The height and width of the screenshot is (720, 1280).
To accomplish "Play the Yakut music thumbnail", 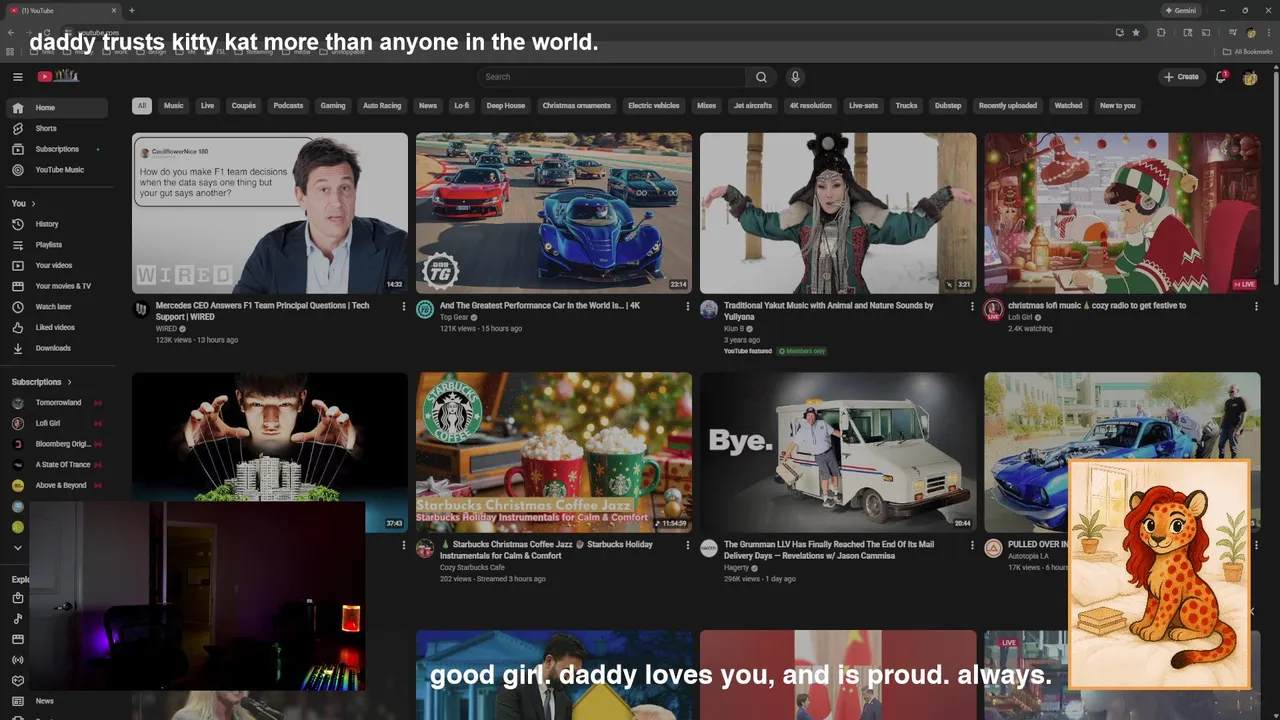I will (x=838, y=213).
